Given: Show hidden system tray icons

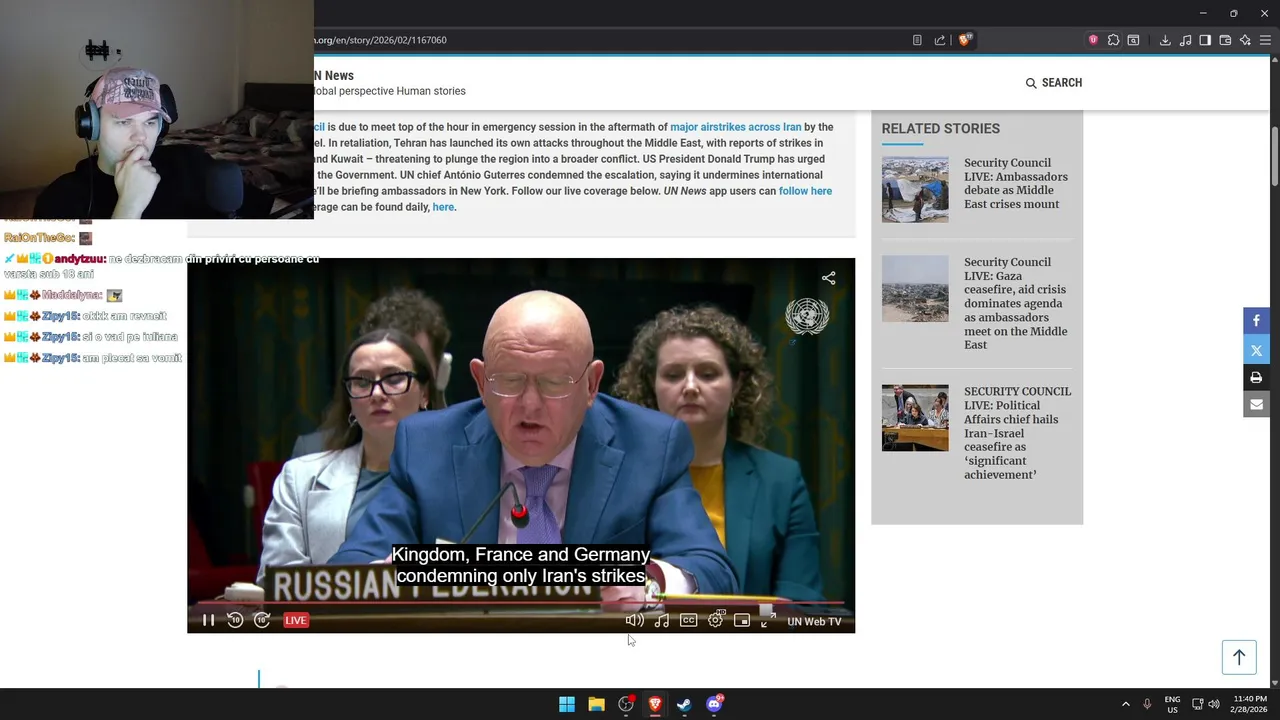Looking at the screenshot, I should point(1125,704).
